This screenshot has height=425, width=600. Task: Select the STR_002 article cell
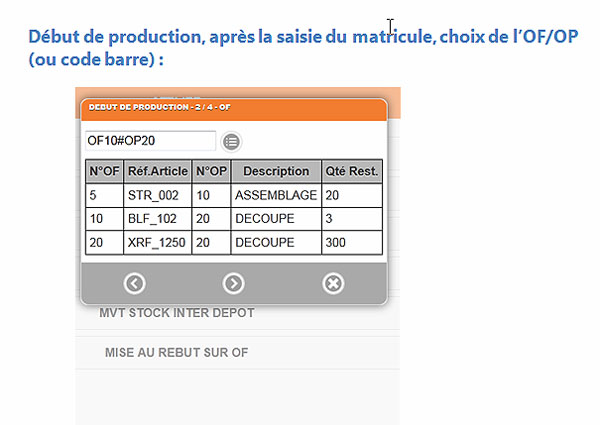157,195
